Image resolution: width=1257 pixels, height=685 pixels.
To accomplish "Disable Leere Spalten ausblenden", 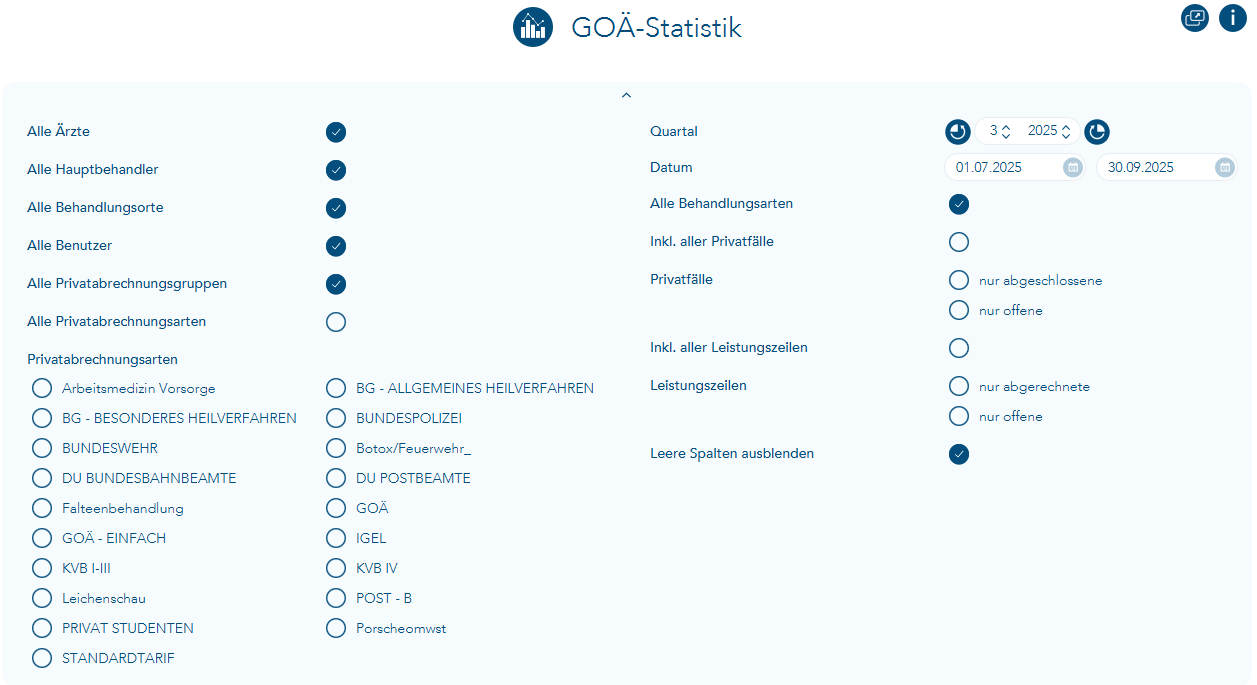I will [959, 454].
